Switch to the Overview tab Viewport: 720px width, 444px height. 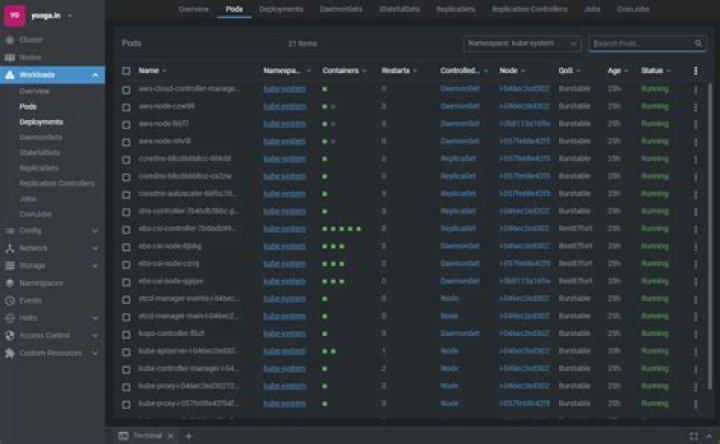193,9
